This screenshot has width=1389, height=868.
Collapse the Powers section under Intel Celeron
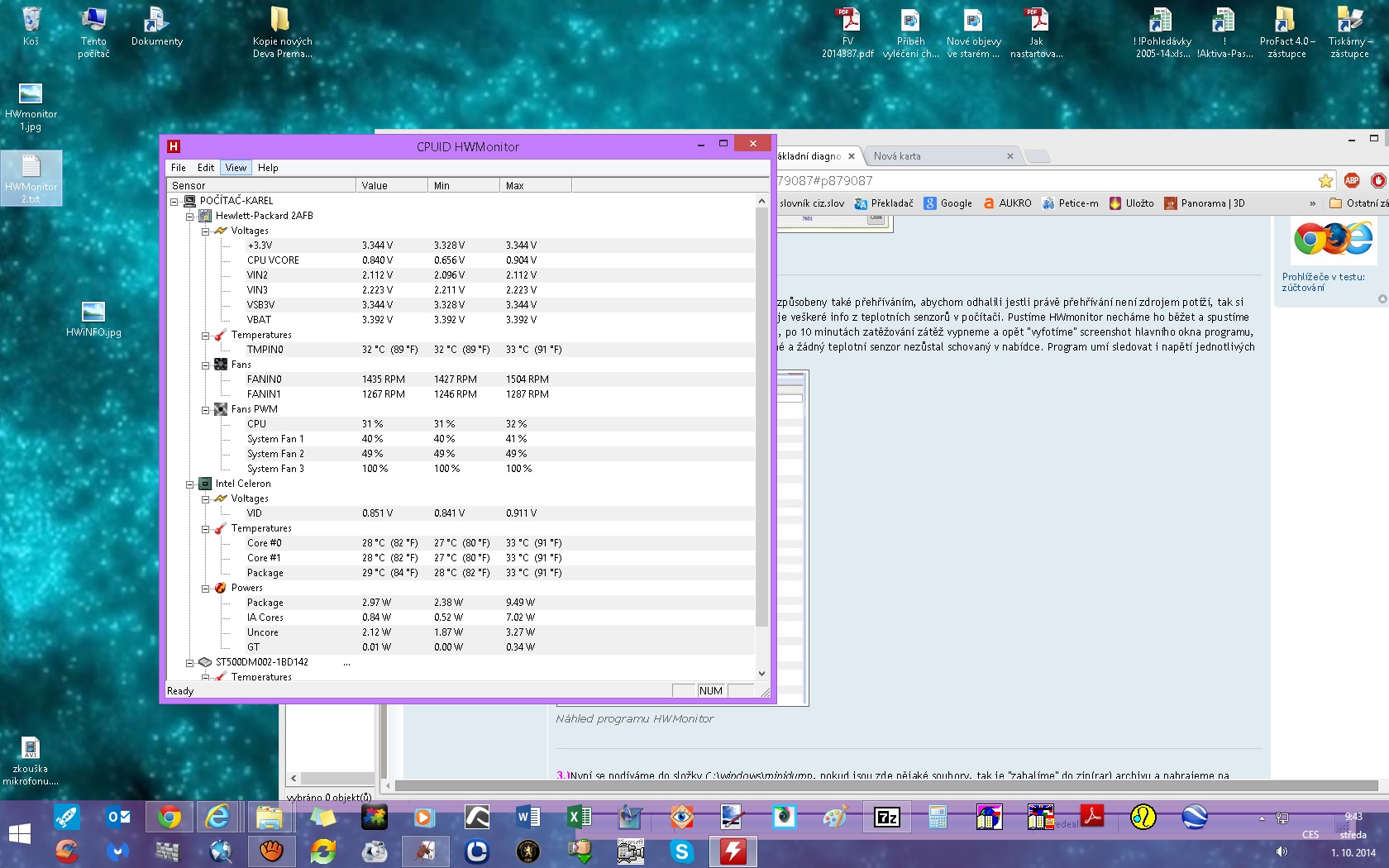(x=205, y=589)
